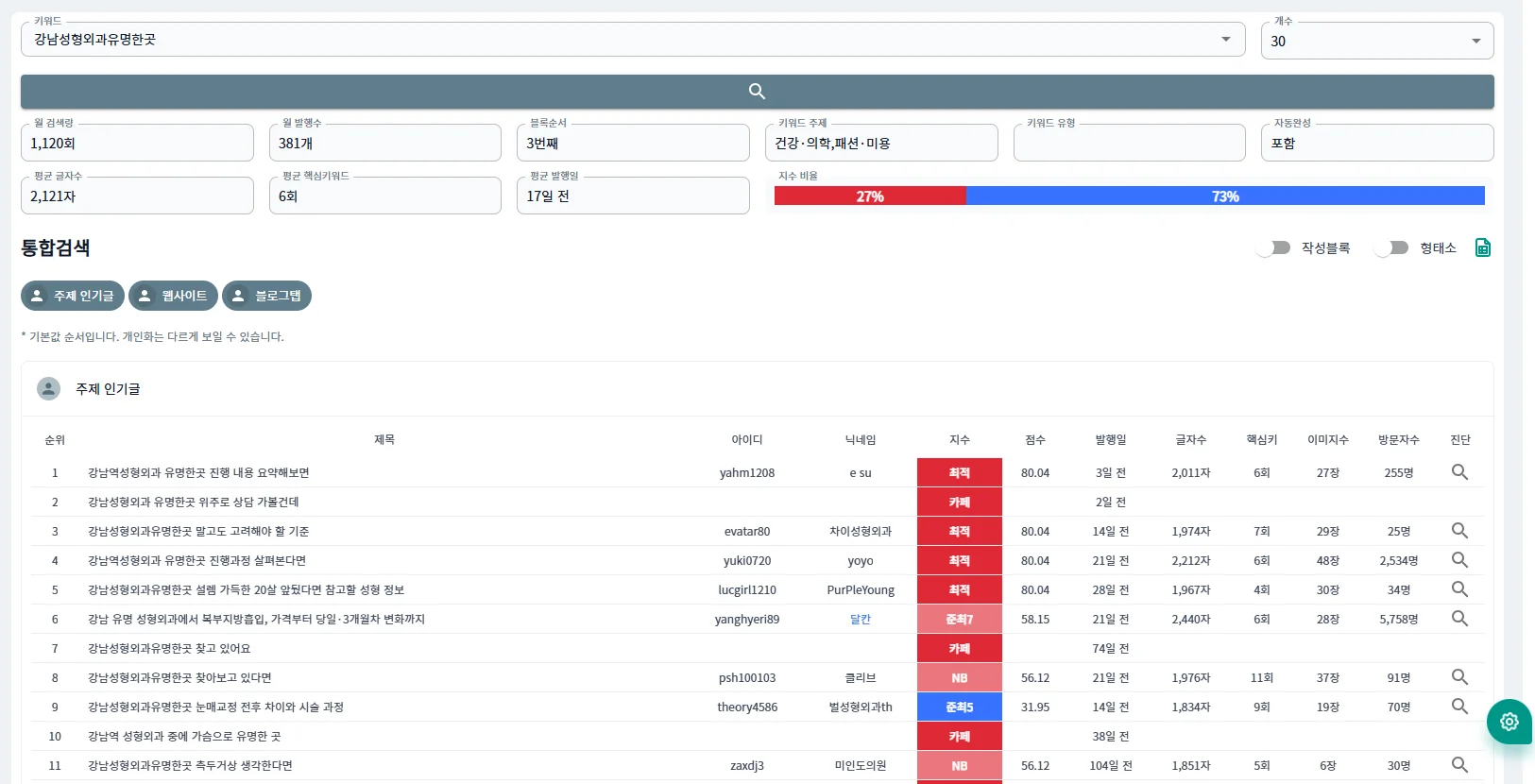Download results via green spreadsheet icon
This screenshot has height=784, width=1535.
tap(1483, 247)
